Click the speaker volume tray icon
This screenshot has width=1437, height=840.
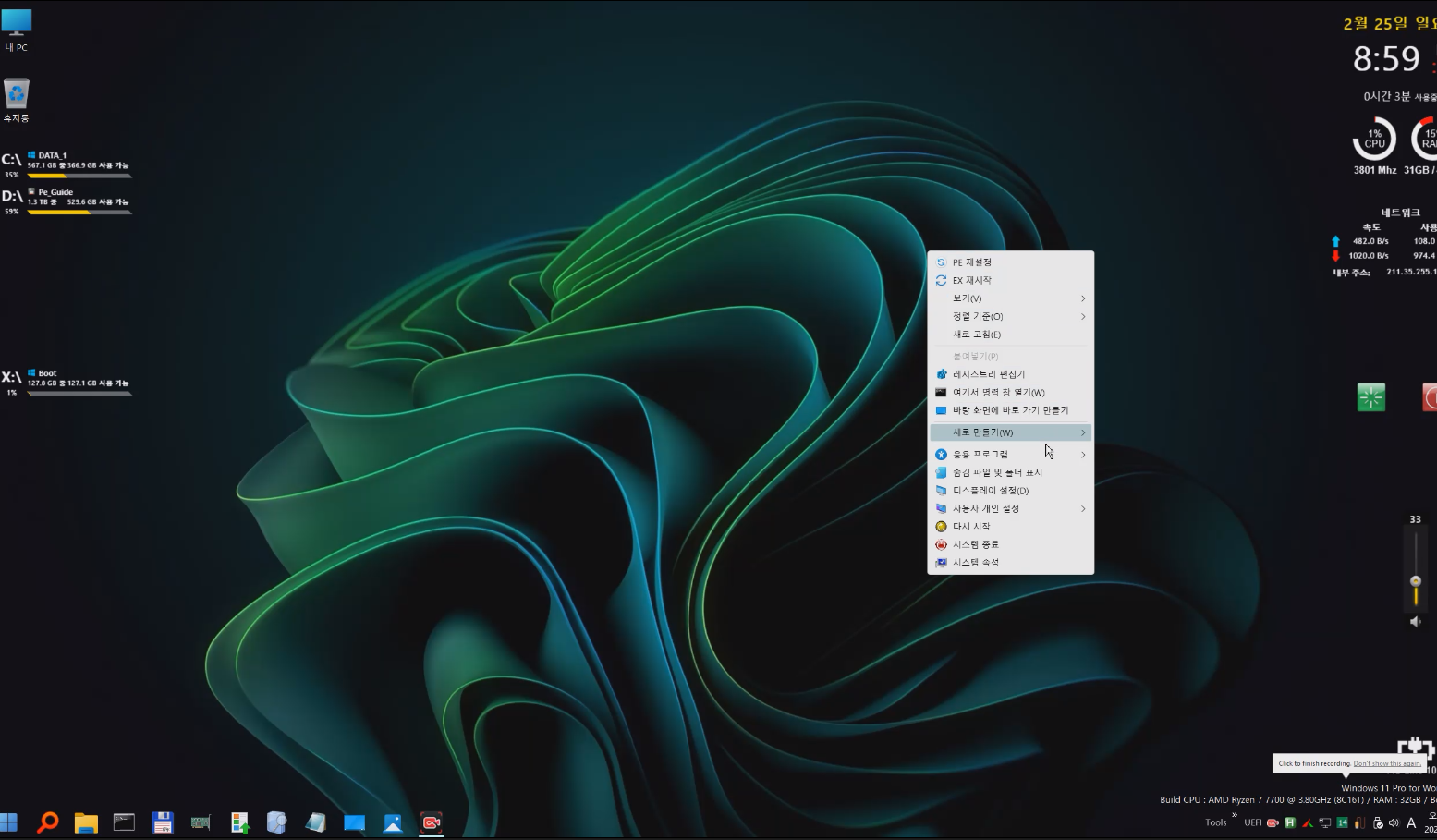click(x=1394, y=822)
